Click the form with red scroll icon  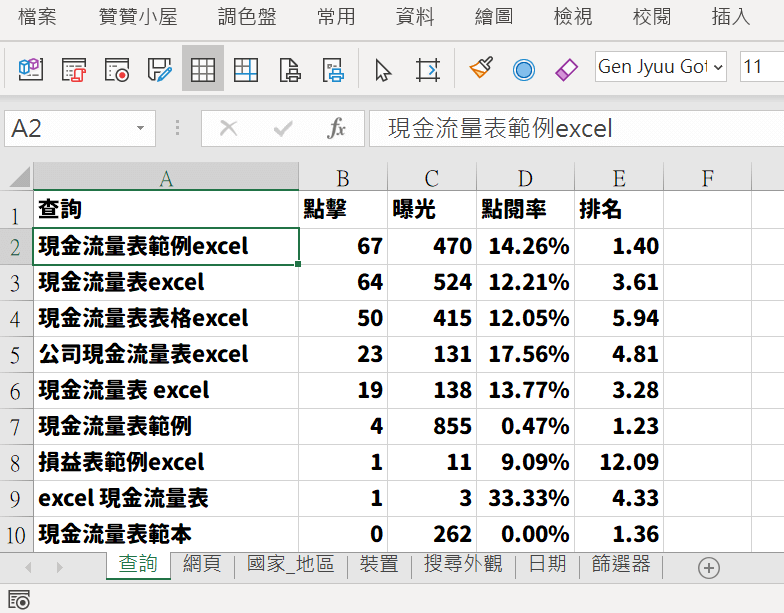[74, 69]
